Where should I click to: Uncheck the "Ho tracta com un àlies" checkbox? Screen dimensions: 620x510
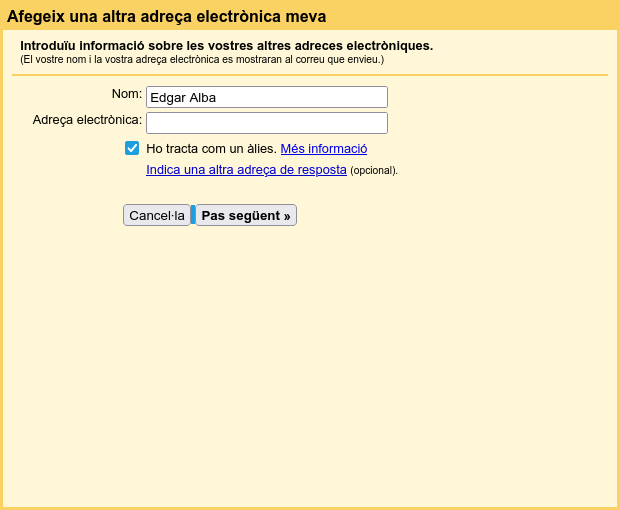[132, 148]
